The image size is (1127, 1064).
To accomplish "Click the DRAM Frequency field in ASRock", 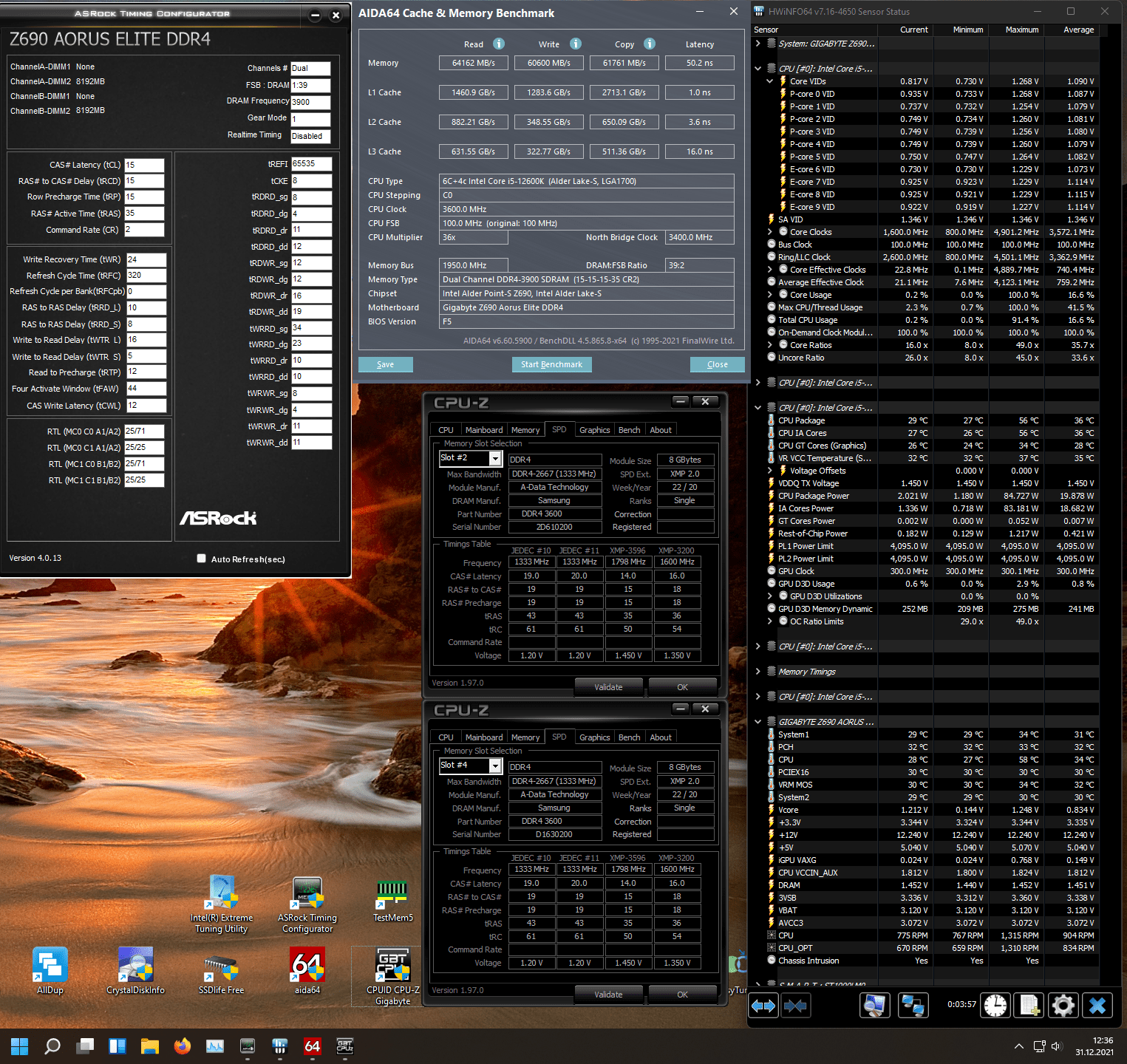I will [310, 102].
